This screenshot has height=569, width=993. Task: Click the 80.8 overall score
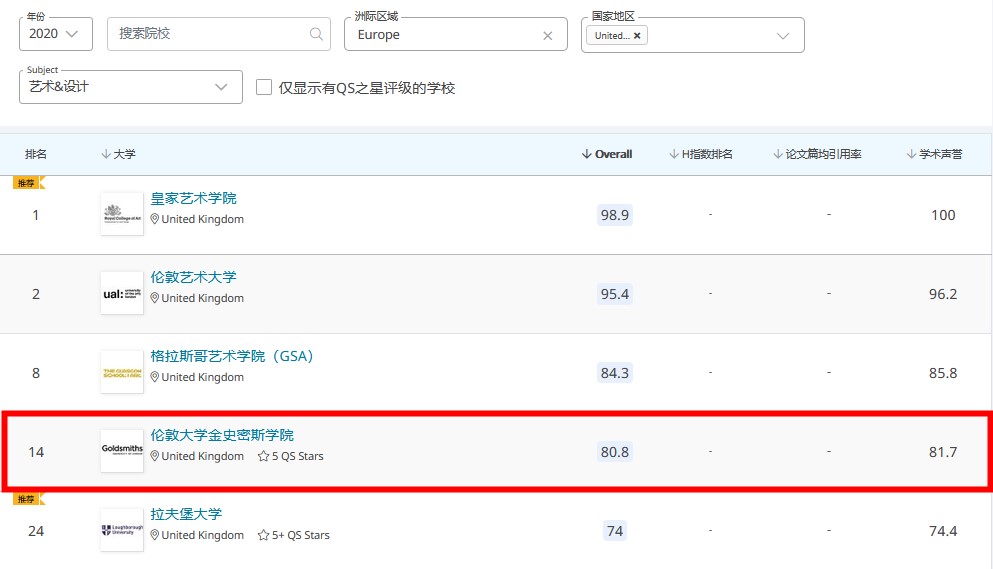click(615, 452)
